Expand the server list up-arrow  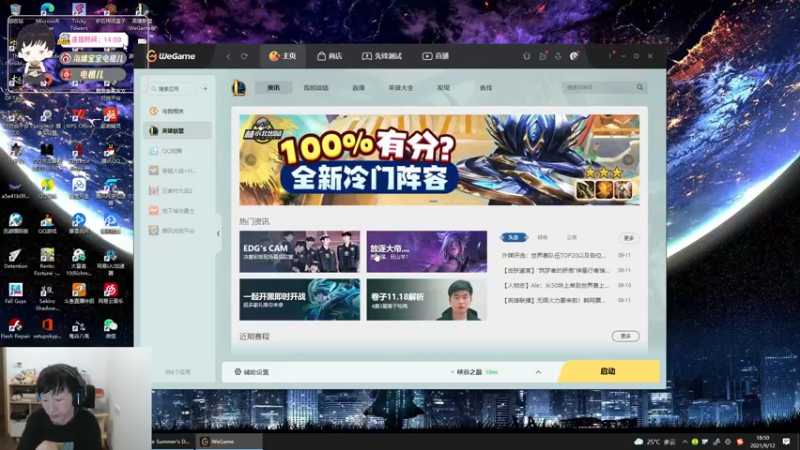click(x=538, y=372)
